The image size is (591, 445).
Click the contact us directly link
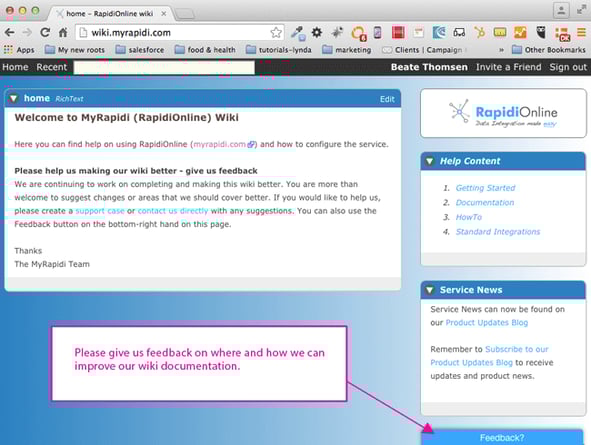173,211
